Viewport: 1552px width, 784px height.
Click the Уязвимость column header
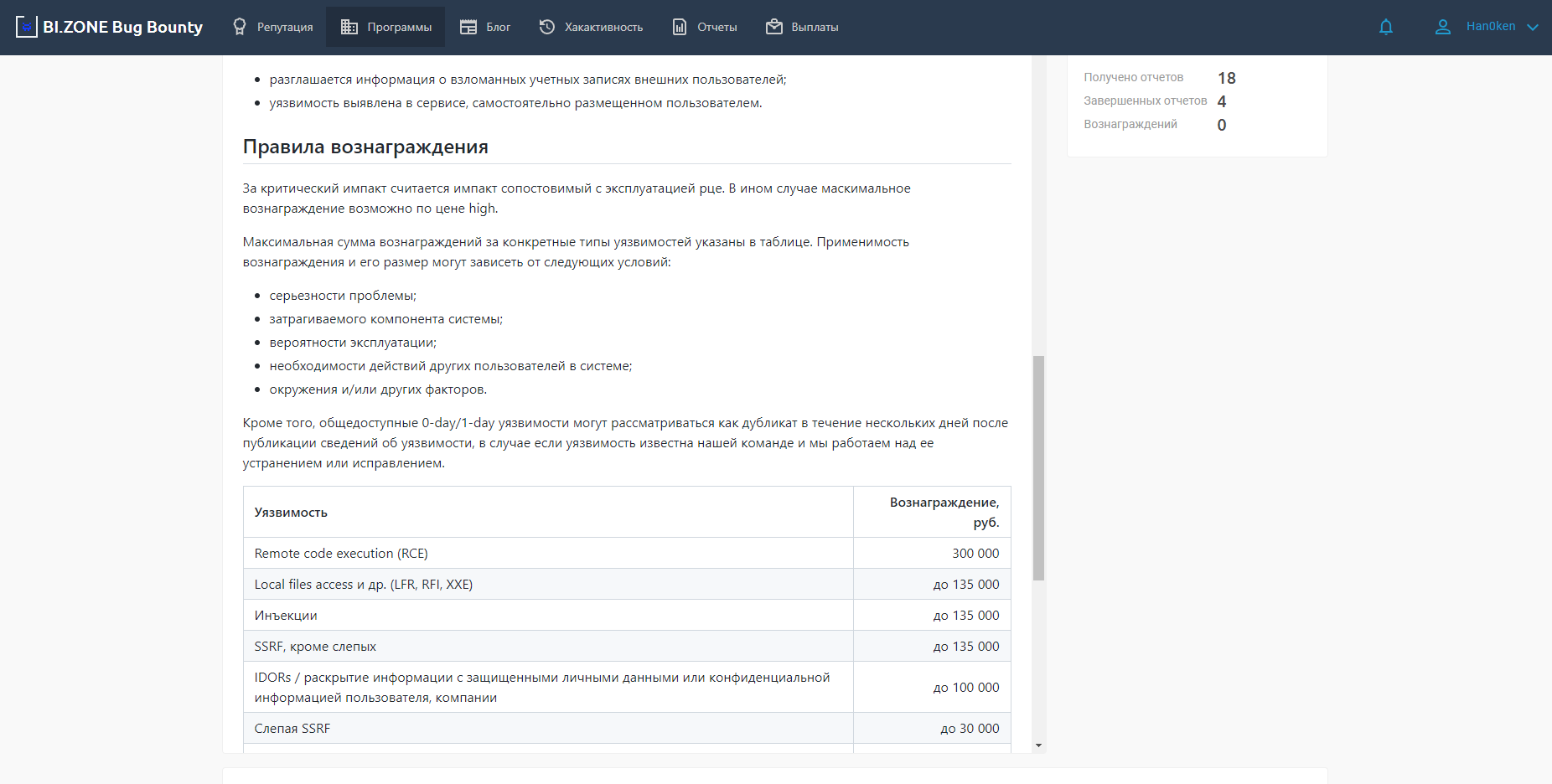[291, 513]
